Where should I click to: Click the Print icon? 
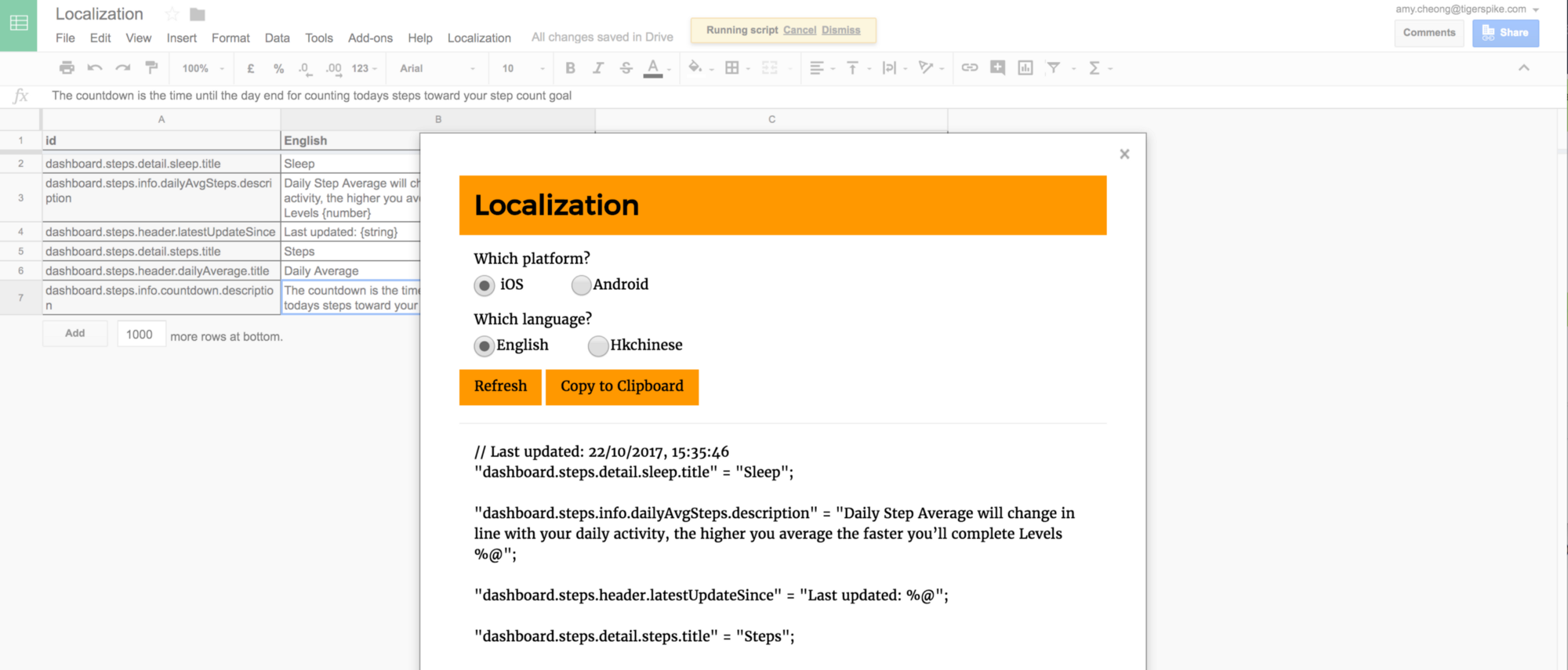[67, 68]
